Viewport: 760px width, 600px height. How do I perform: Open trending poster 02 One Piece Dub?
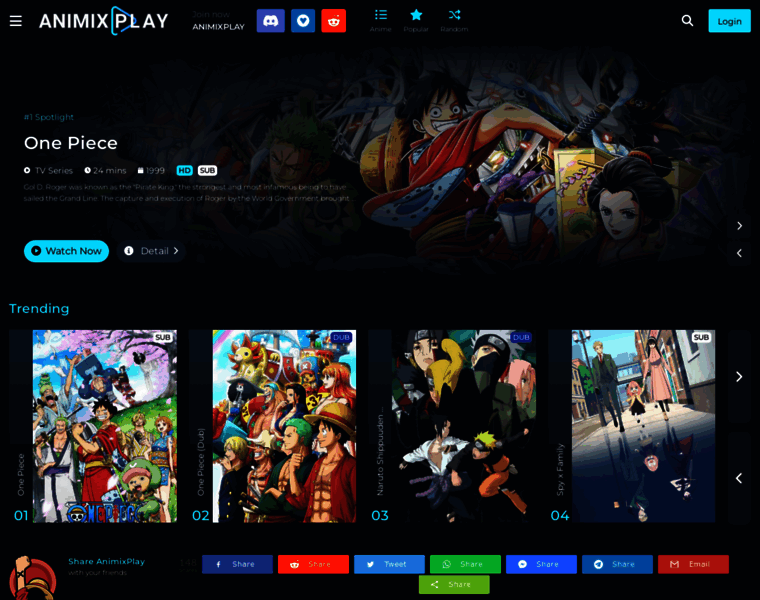(x=284, y=426)
